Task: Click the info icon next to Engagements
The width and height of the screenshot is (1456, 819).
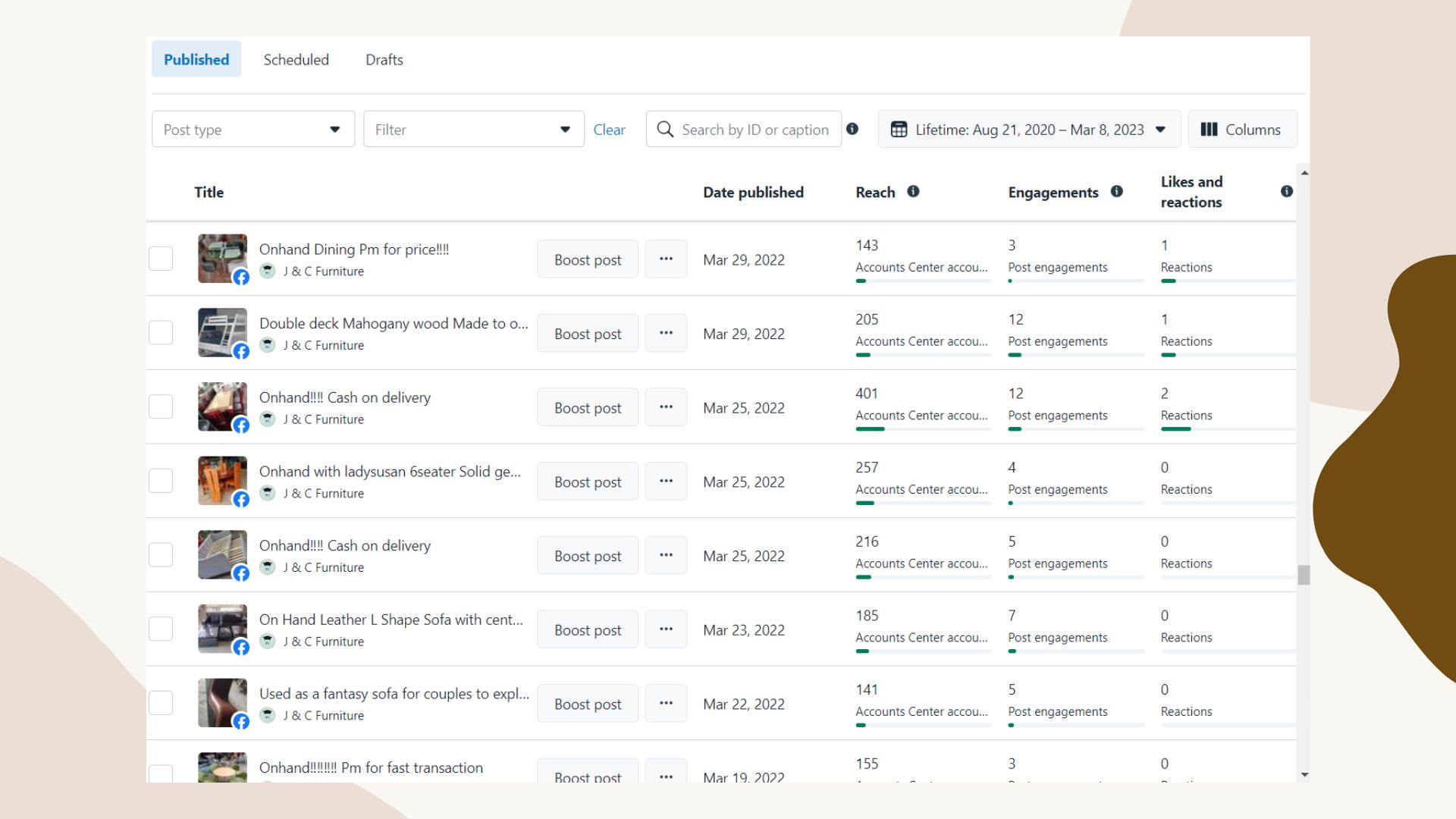Action: coord(1116,192)
